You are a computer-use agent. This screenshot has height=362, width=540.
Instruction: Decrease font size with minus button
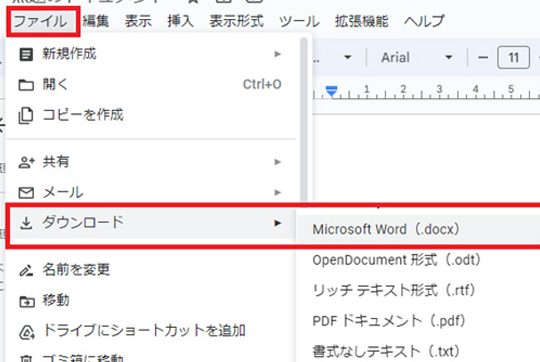point(483,57)
